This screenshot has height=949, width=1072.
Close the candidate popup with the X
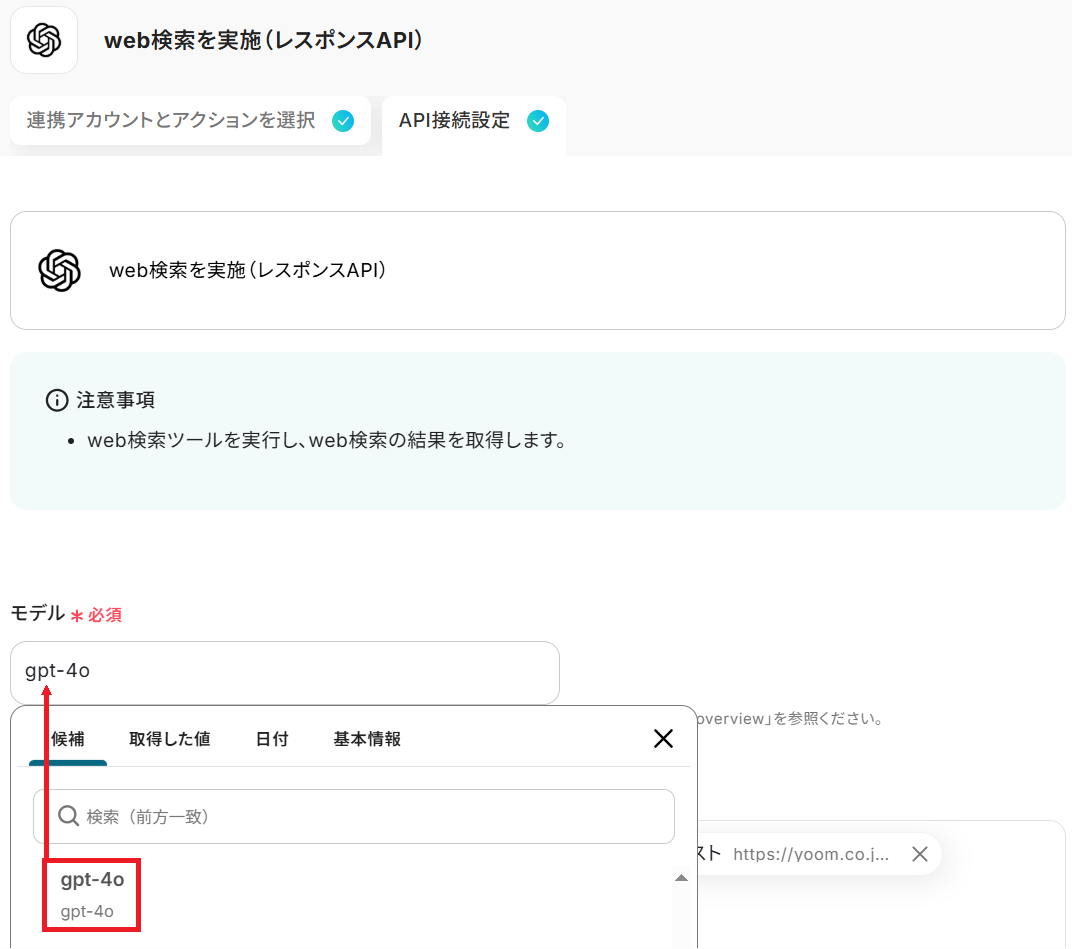pyautogui.click(x=663, y=738)
